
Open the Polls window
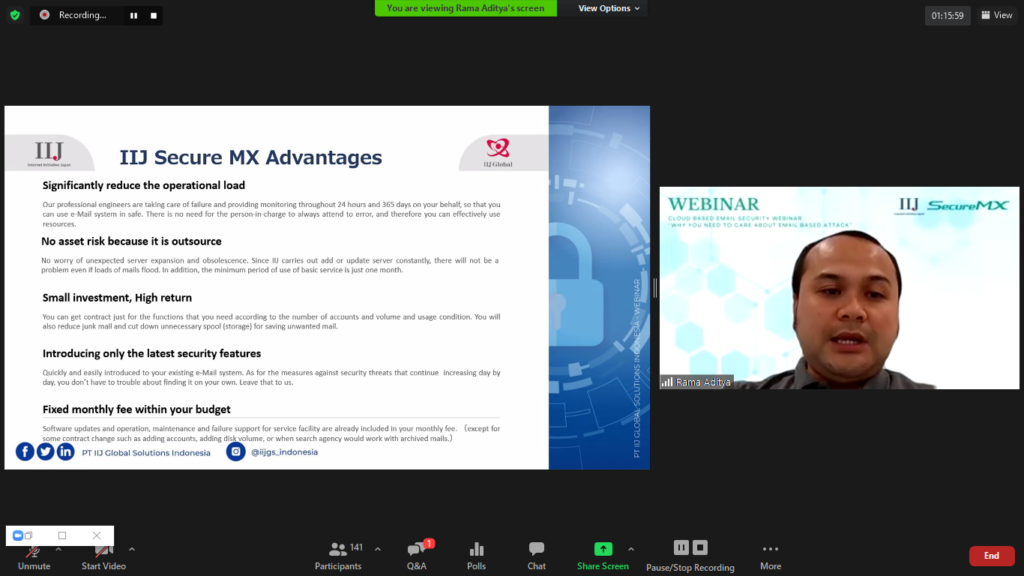point(476,555)
